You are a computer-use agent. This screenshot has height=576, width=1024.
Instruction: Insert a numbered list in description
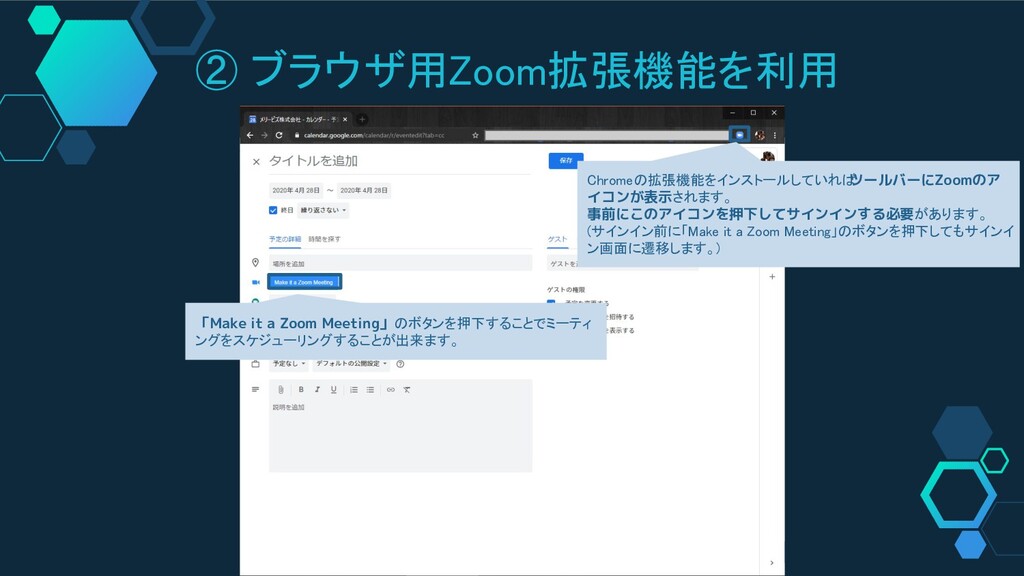pyautogui.click(x=354, y=390)
